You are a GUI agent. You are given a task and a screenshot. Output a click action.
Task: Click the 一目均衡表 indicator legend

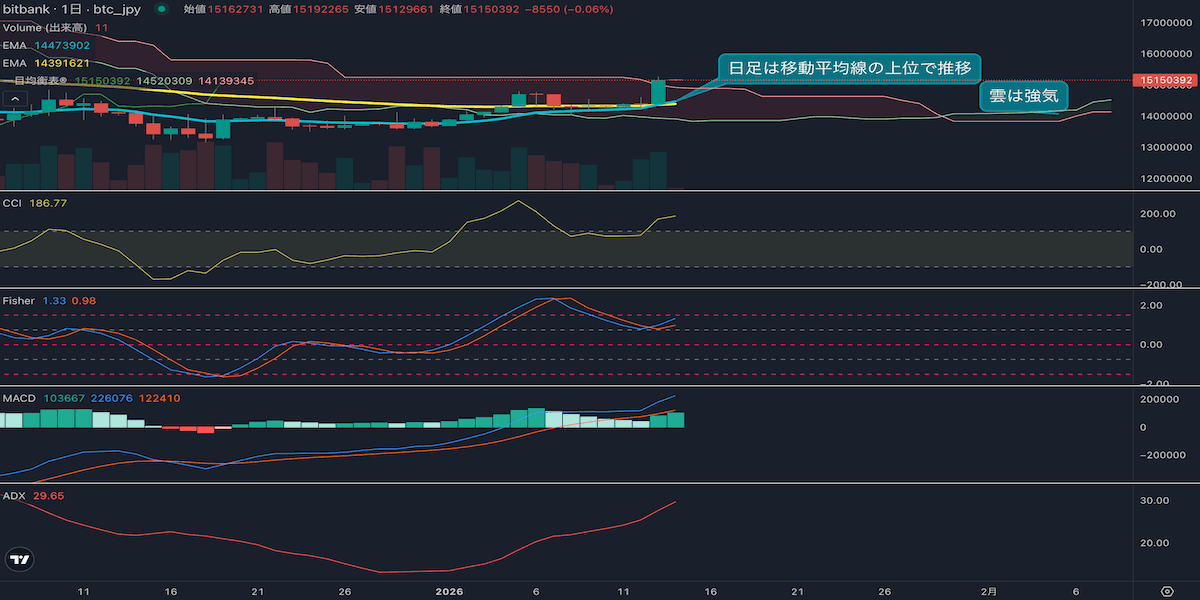40,80
